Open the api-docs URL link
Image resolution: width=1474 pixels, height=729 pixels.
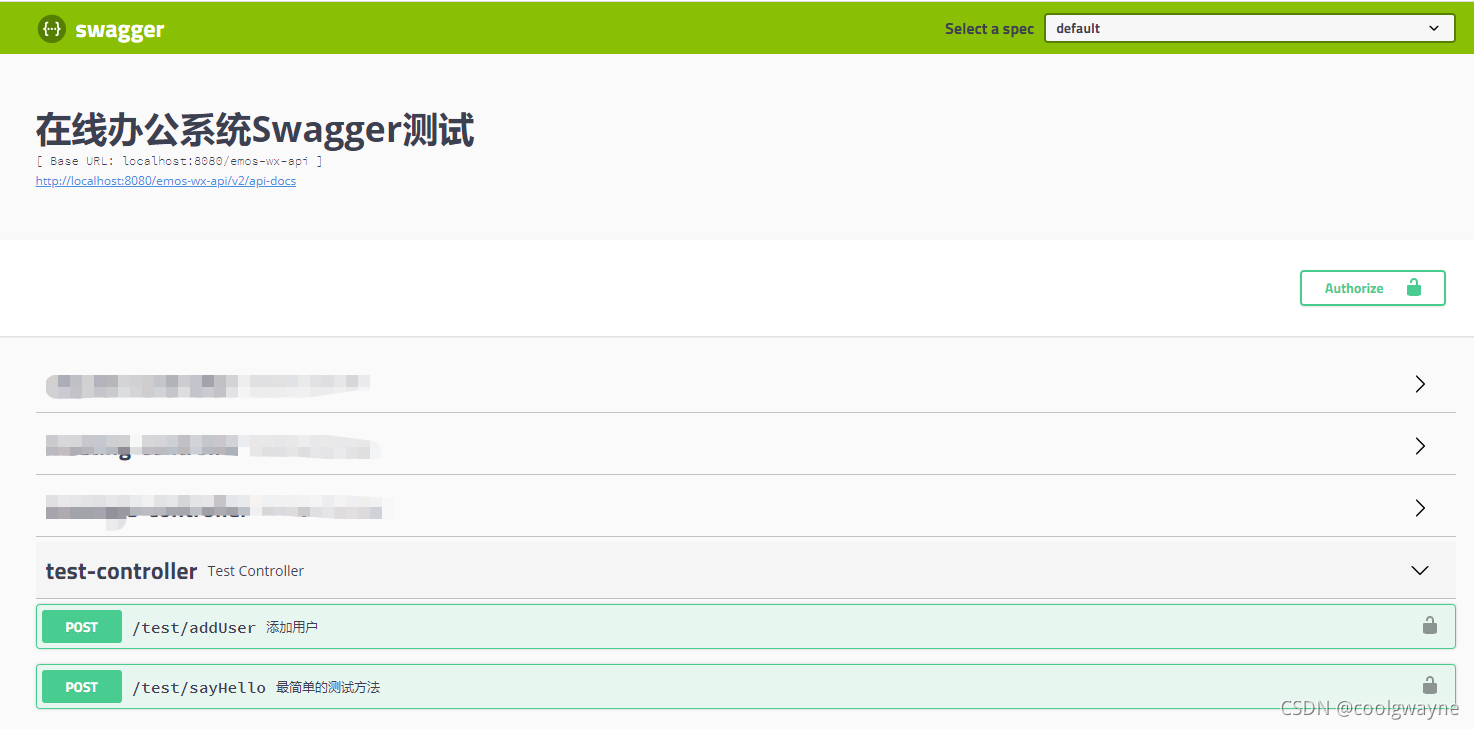click(x=166, y=181)
